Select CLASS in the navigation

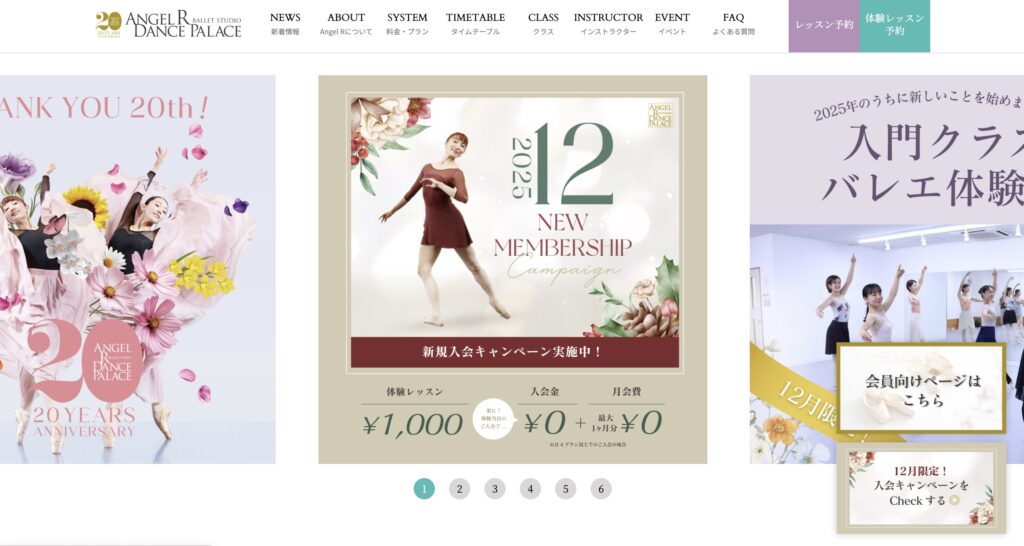coord(543,24)
